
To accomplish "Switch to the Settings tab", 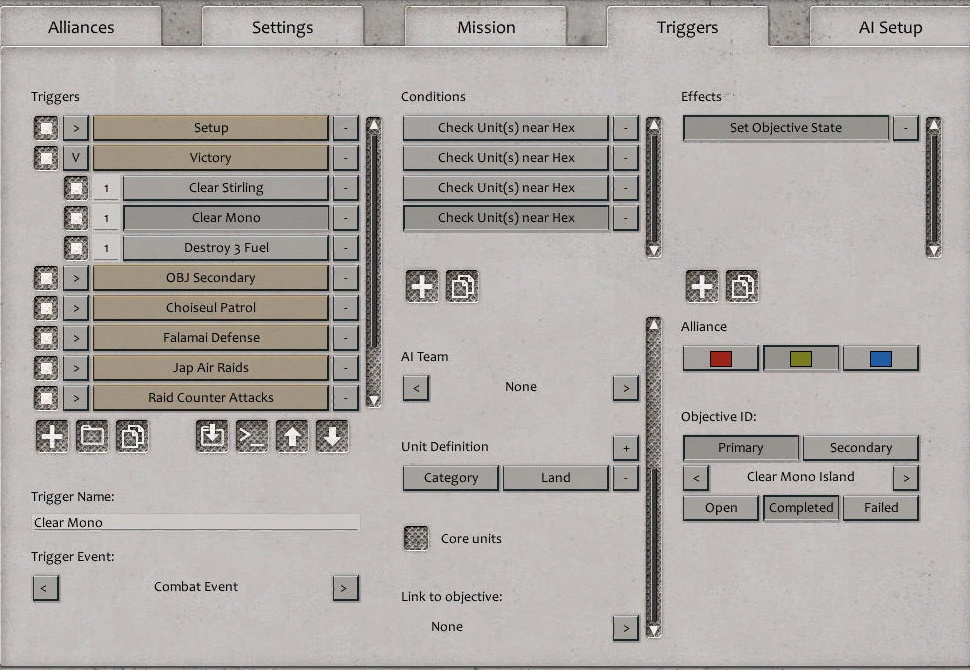I will 283,27.
